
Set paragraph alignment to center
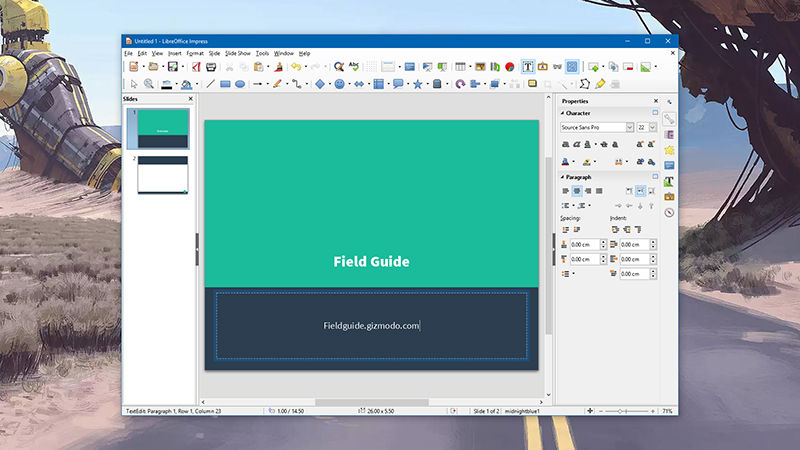pyautogui.click(x=577, y=191)
